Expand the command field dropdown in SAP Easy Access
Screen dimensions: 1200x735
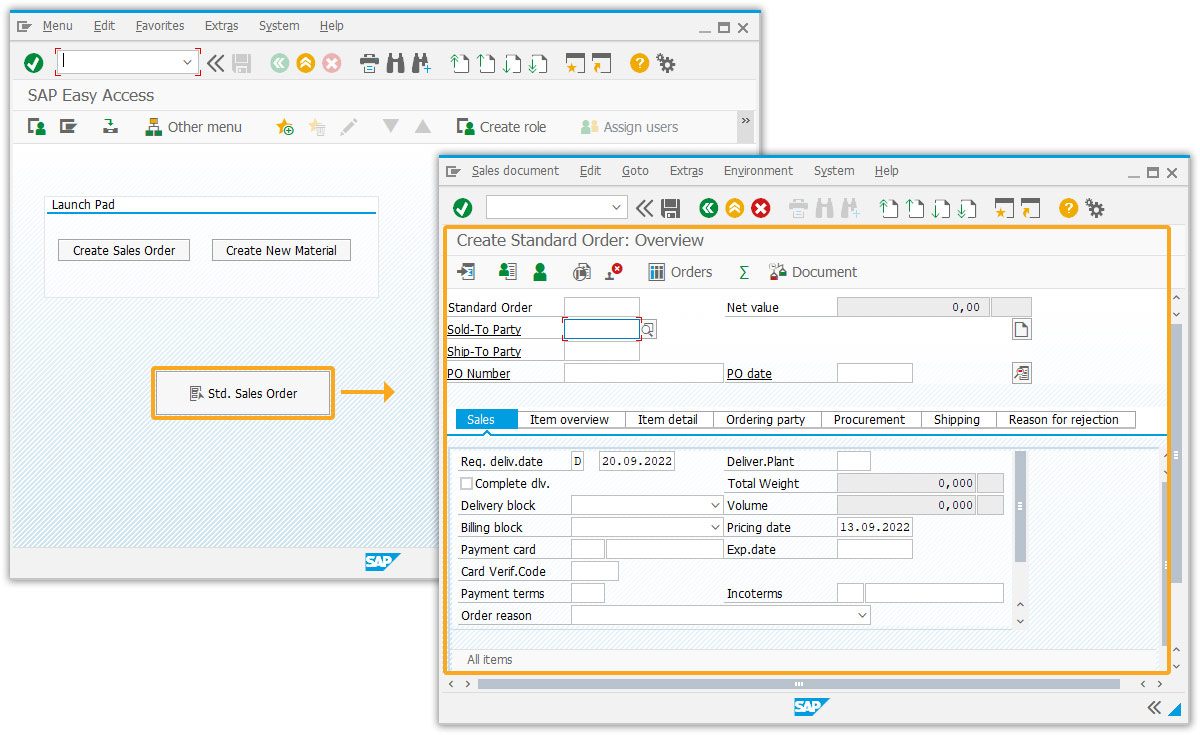tap(187, 62)
